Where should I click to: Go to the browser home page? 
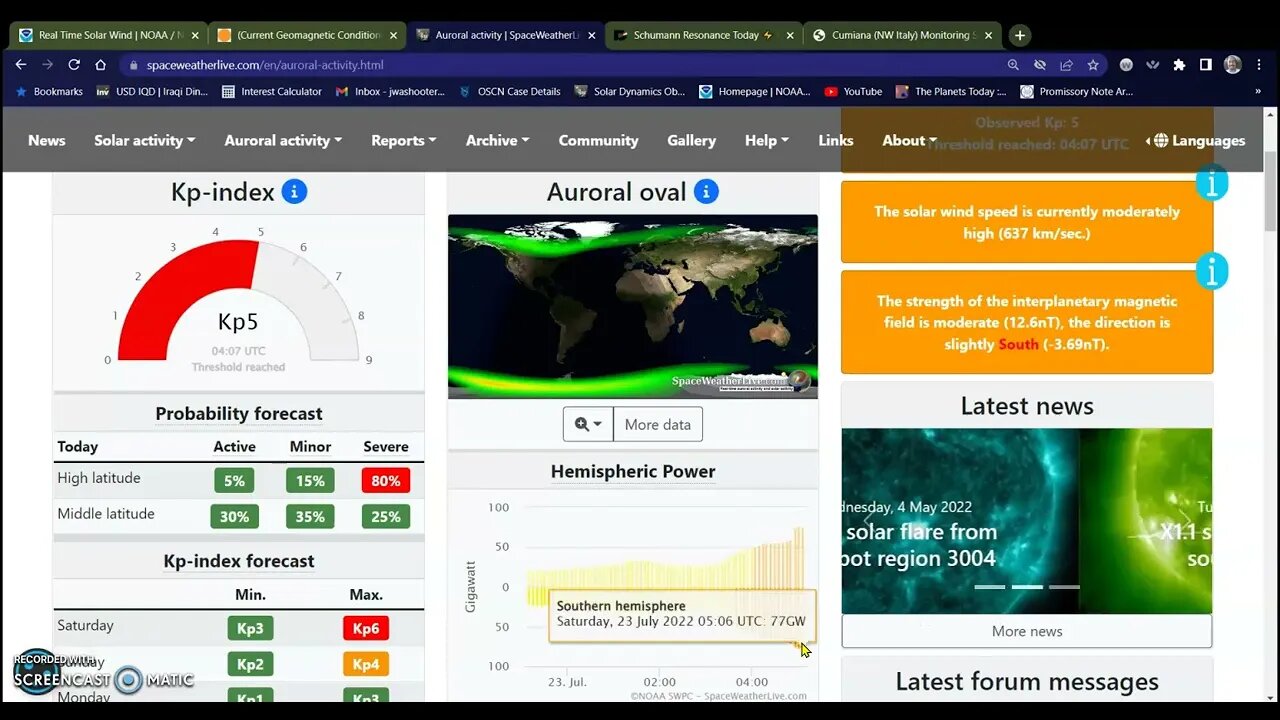tap(100, 64)
